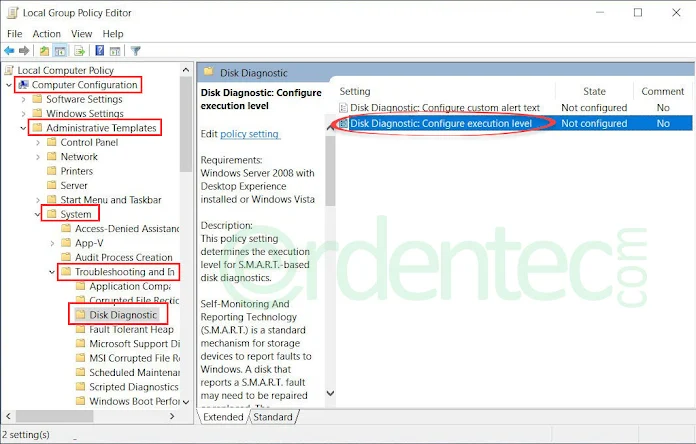Open the Help menu
The width and height of the screenshot is (696, 444).
click(113, 34)
